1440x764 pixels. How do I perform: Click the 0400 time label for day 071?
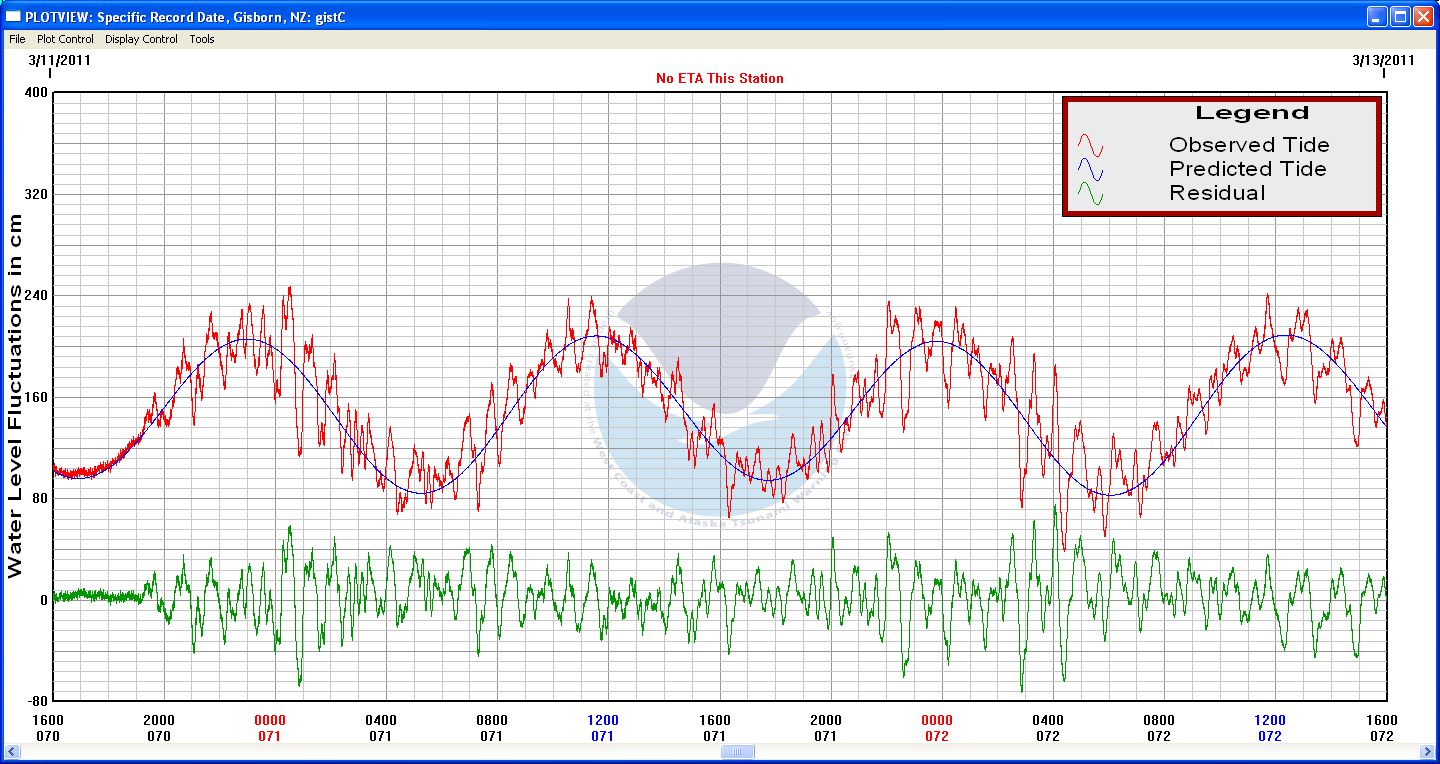click(381, 720)
